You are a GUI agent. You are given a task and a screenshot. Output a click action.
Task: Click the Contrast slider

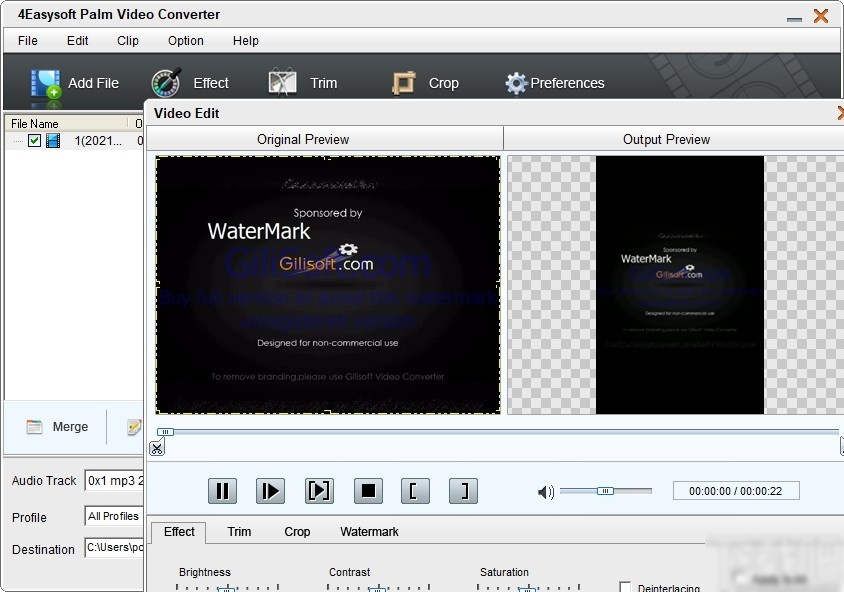pos(378,587)
